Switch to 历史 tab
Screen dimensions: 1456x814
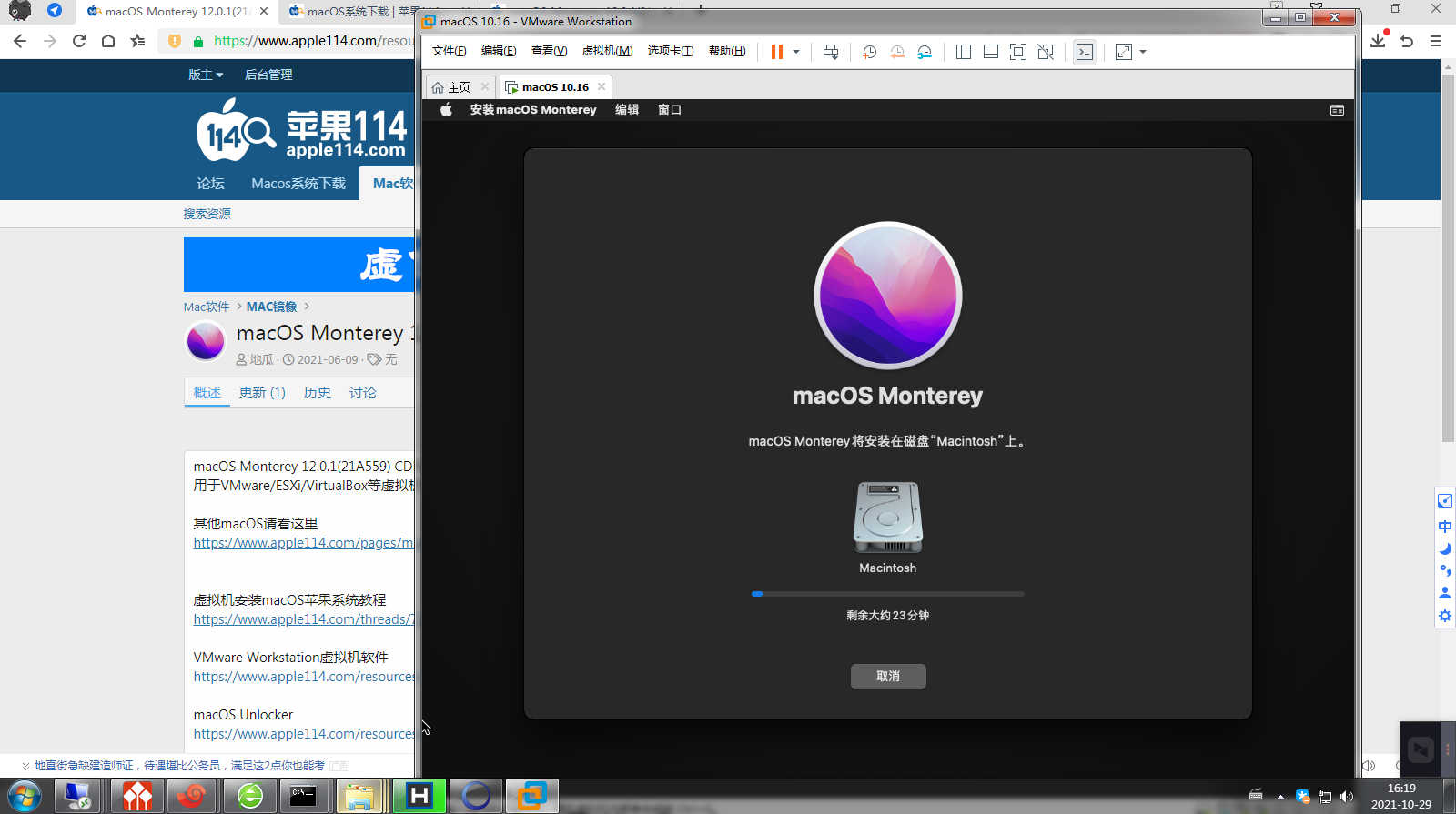tap(317, 393)
